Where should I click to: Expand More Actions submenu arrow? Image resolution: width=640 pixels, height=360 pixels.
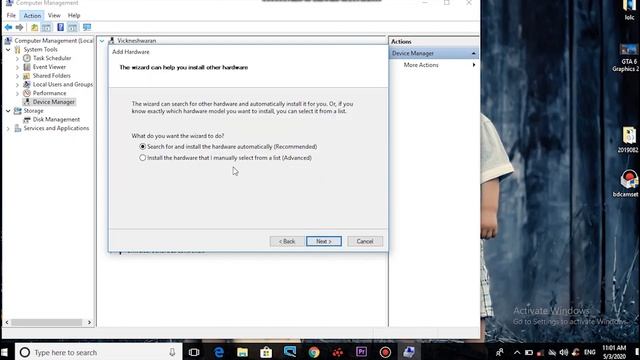coord(474,65)
